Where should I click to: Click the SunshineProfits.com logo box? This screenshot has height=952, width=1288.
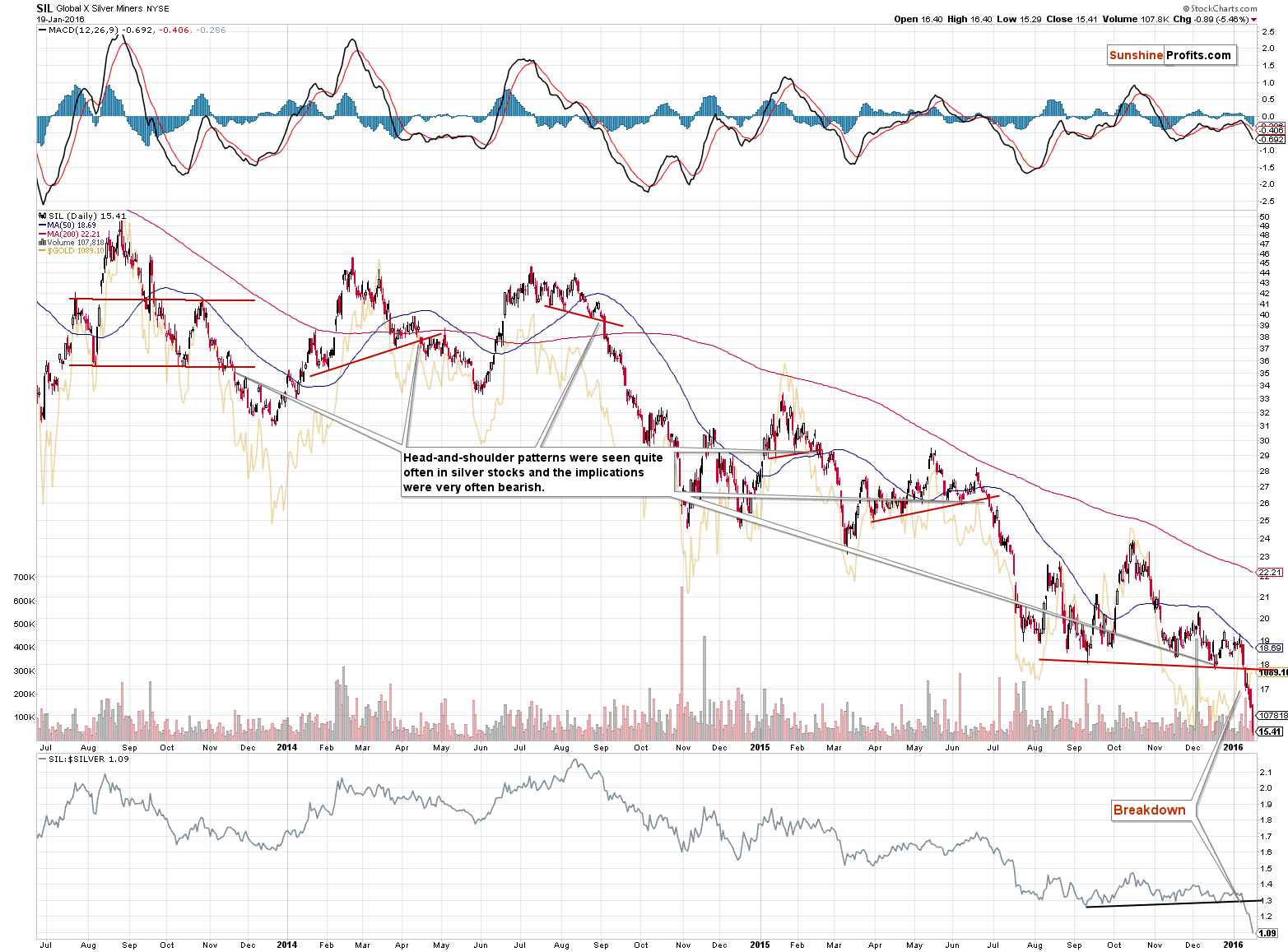coord(1170,55)
